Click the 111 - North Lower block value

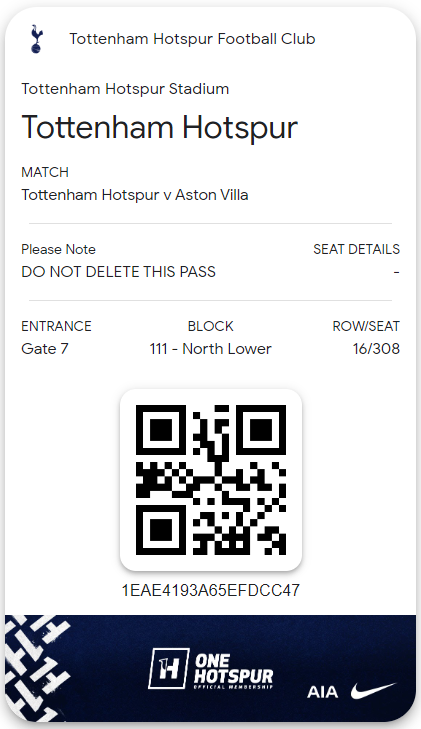pyautogui.click(x=210, y=349)
